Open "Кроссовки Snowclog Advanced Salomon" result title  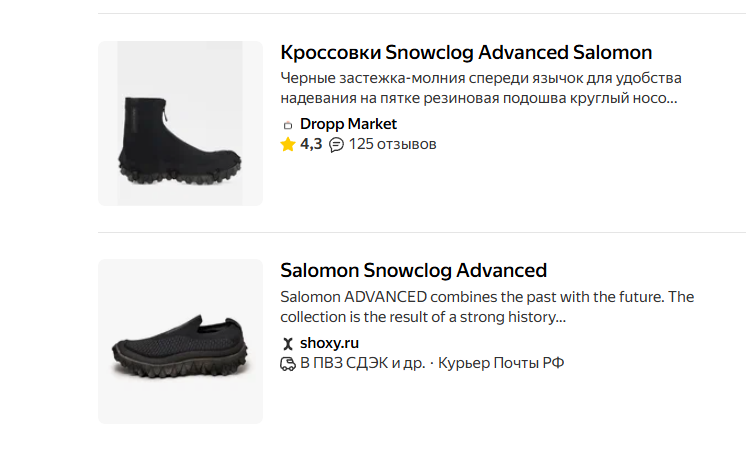coord(466,52)
